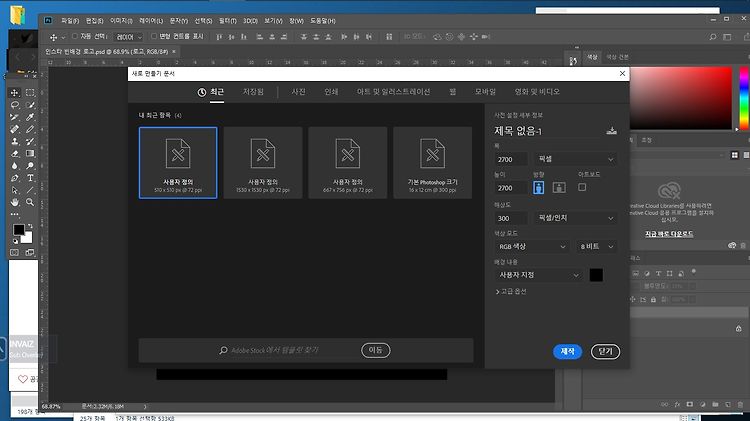Open the auto-select Layer dropdown

coord(129,37)
